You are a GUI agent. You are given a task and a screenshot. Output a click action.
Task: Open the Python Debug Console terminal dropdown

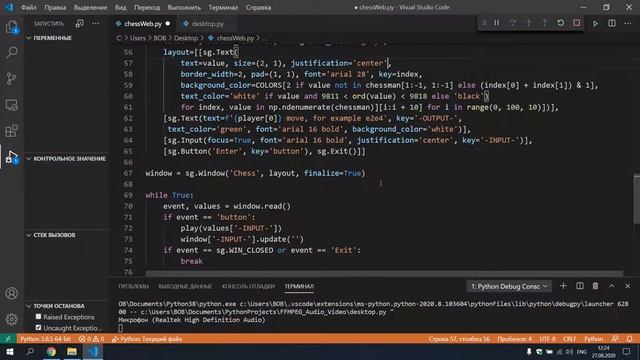tap(509, 286)
